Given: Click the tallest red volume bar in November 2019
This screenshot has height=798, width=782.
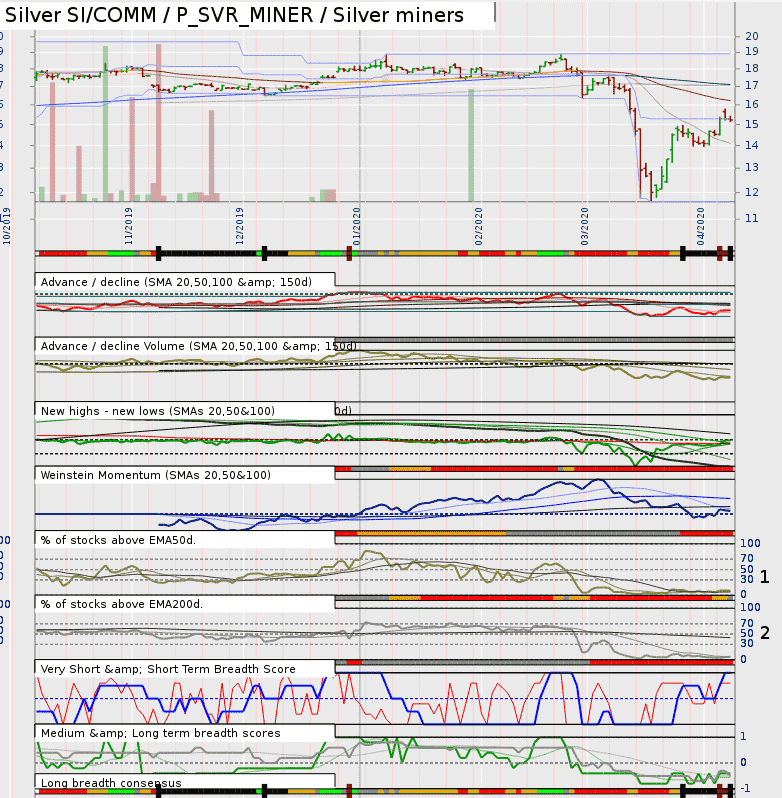Looking at the screenshot, I should [159, 123].
